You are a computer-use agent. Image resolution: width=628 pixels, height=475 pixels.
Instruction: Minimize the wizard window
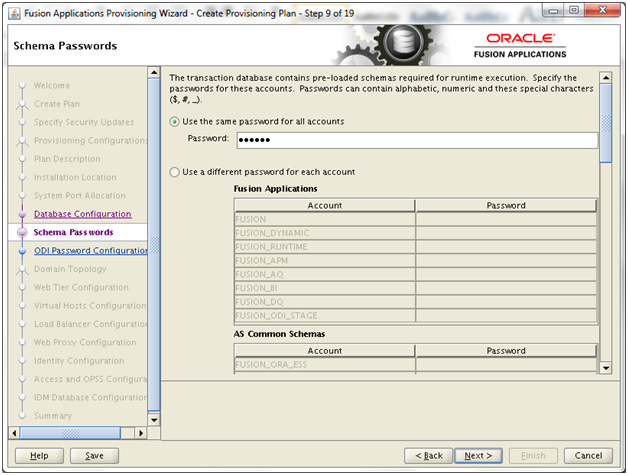[553, 10]
